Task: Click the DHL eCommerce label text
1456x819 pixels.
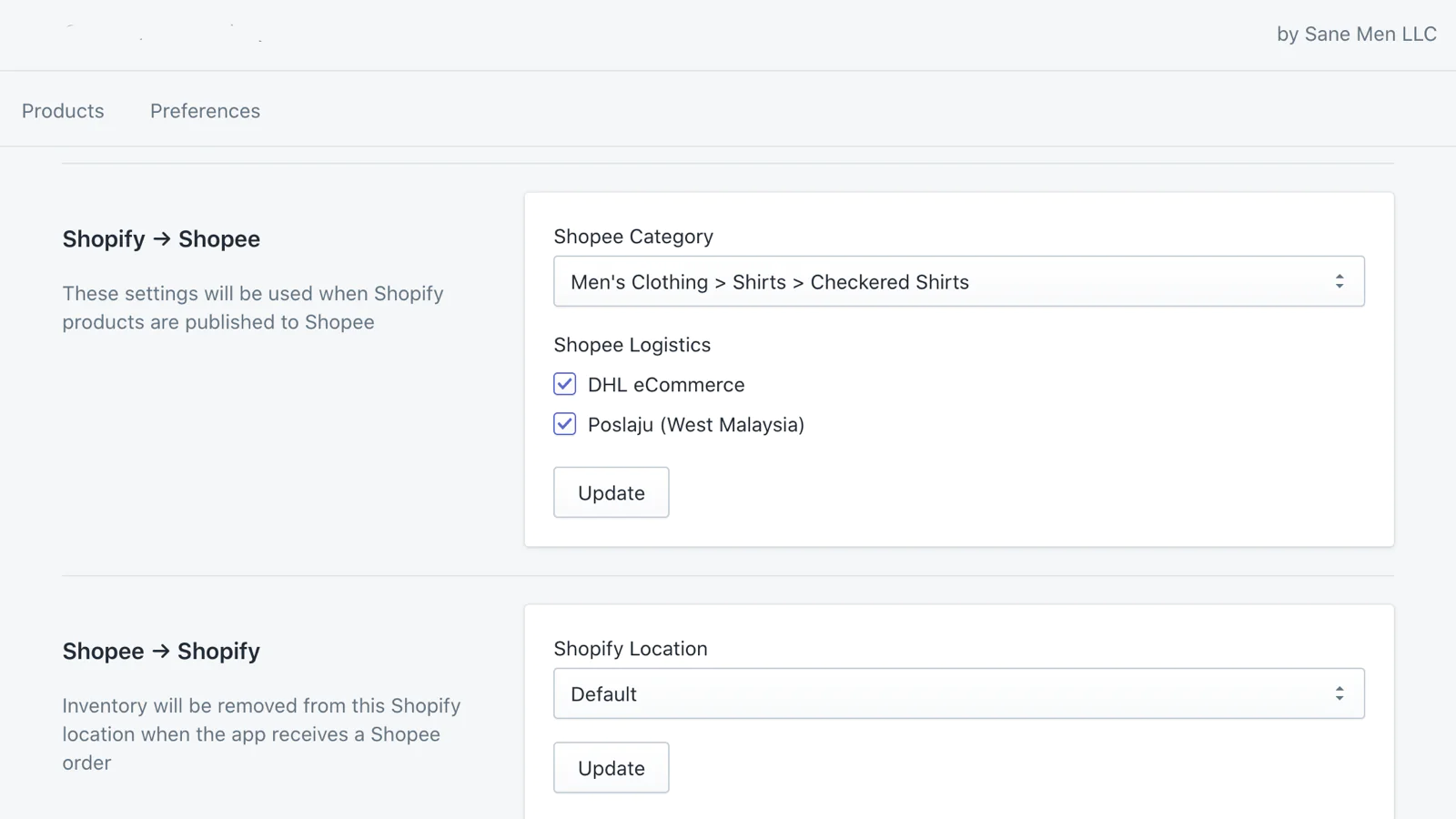Action: click(666, 385)
